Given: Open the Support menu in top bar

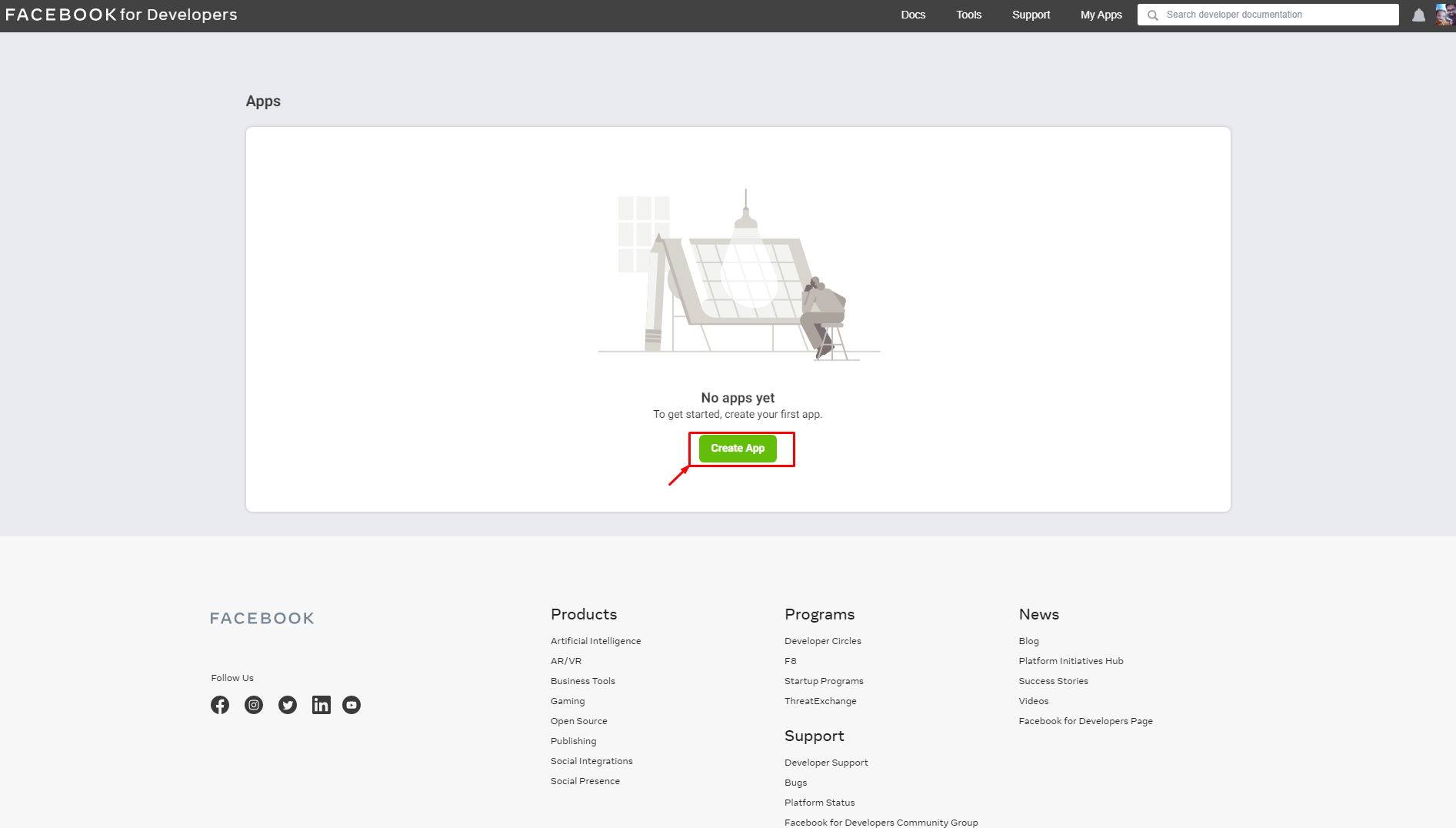Looking at the screenshot, I should [x=1031, y=15].
